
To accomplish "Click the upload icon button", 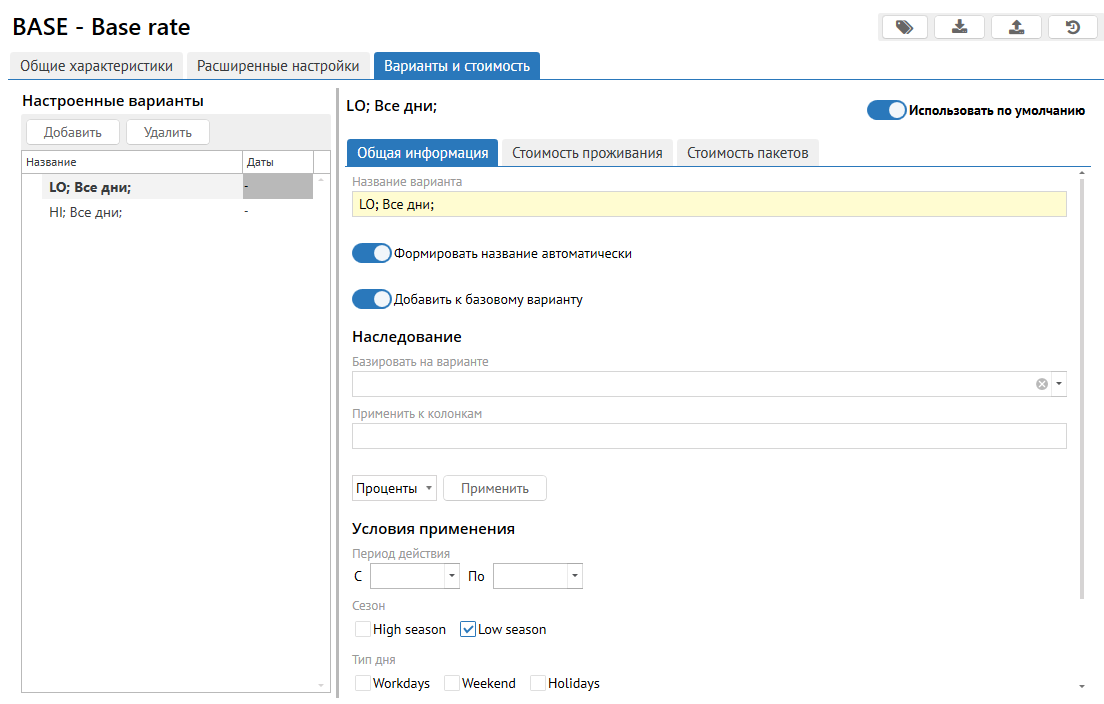I will click(x=1016, y=27).
